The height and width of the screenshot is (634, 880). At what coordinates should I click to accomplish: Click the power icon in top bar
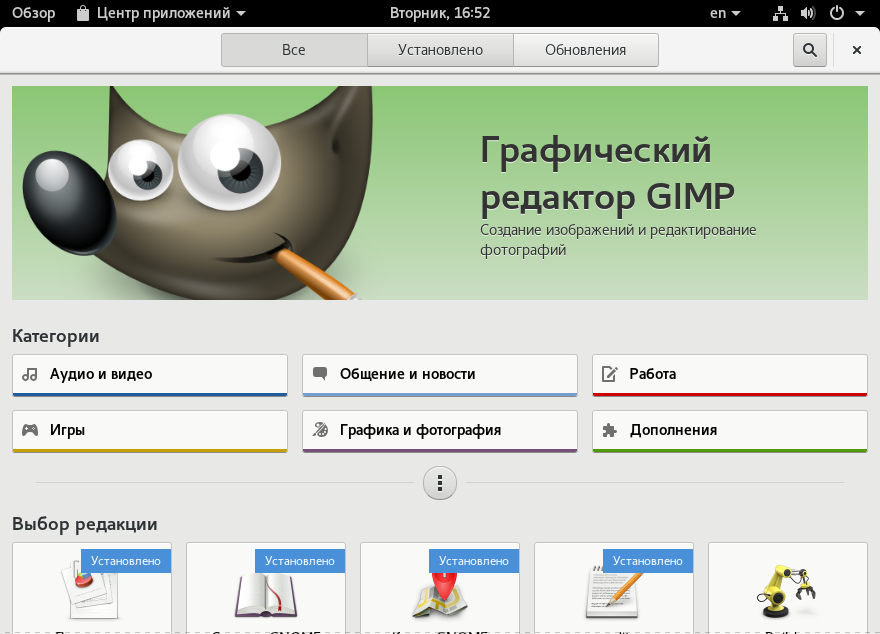(837, 13)
